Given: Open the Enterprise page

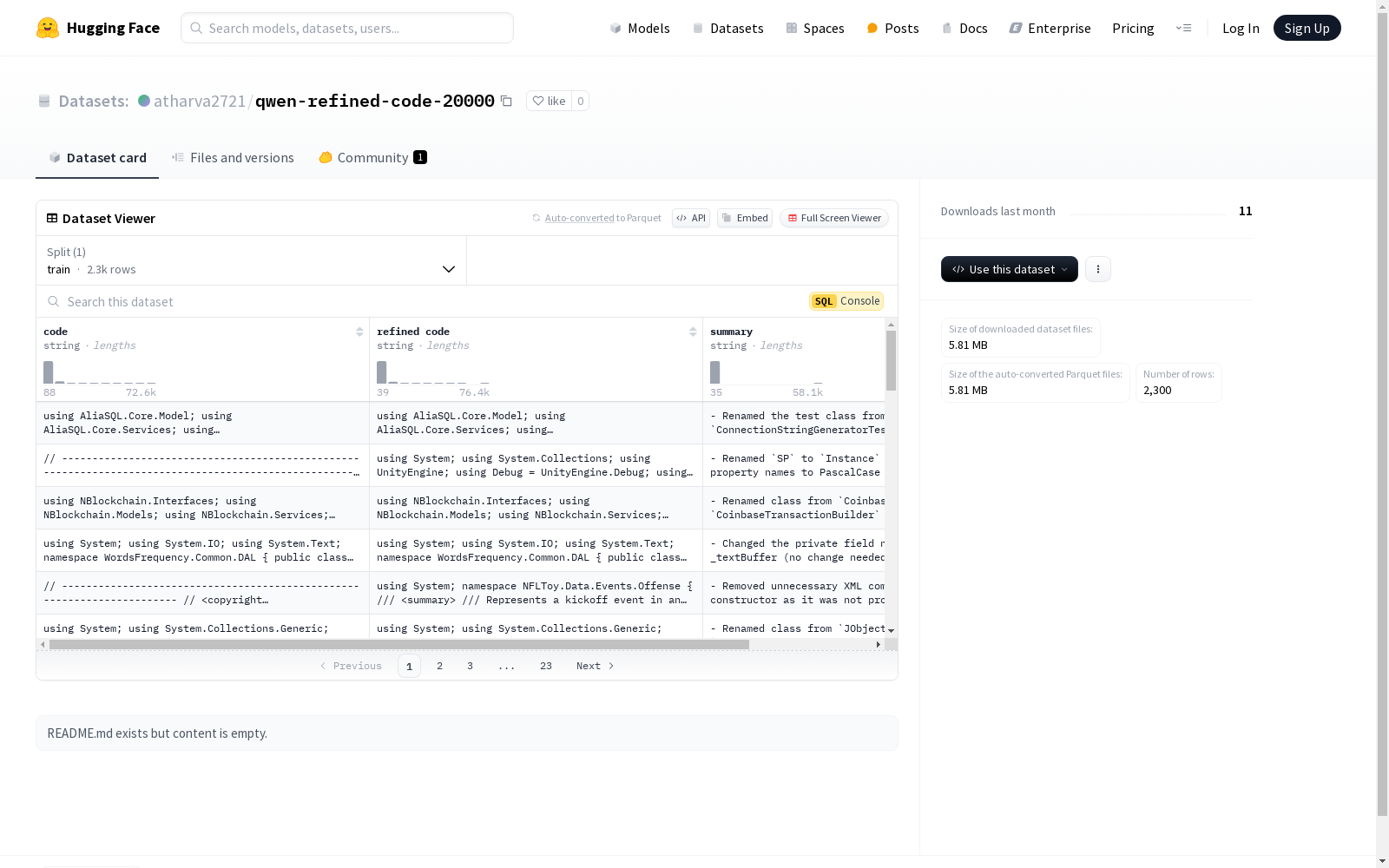Looking at the screenshot, I should [x=1050, y=28].
